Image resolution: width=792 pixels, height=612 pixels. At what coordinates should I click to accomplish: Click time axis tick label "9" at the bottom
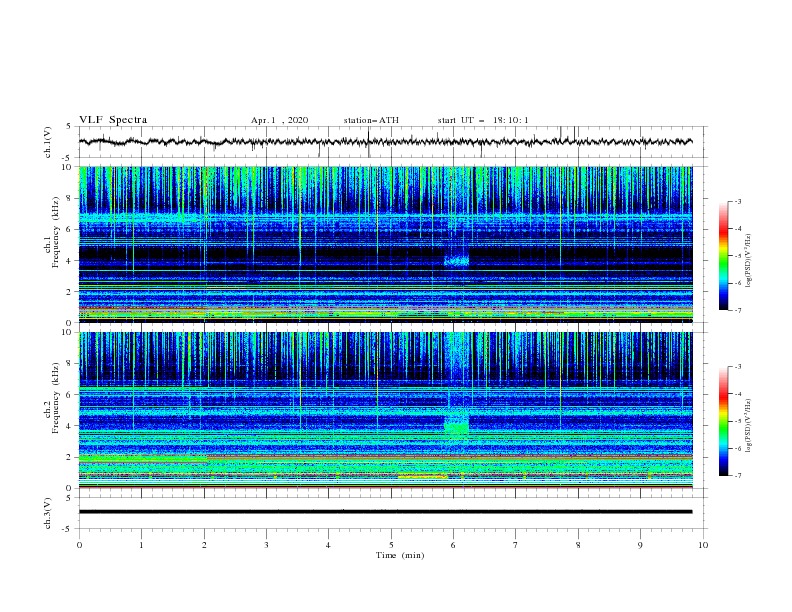pyautogui.click(x=640, y=545)
